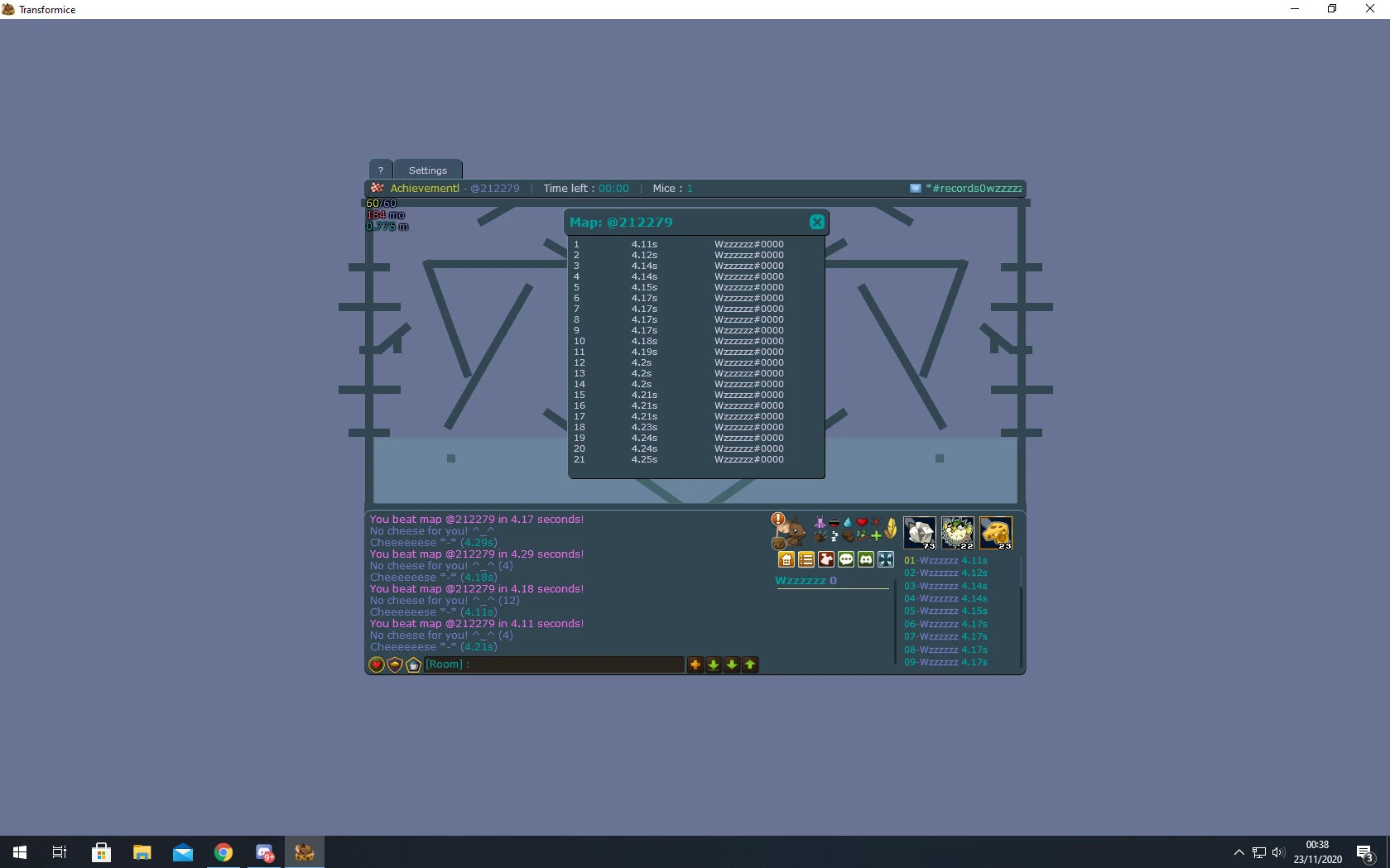The height and width of the screenshot is (868, 1390).
Task: Open the green speech bubble chat button
Action: (846, 559)
